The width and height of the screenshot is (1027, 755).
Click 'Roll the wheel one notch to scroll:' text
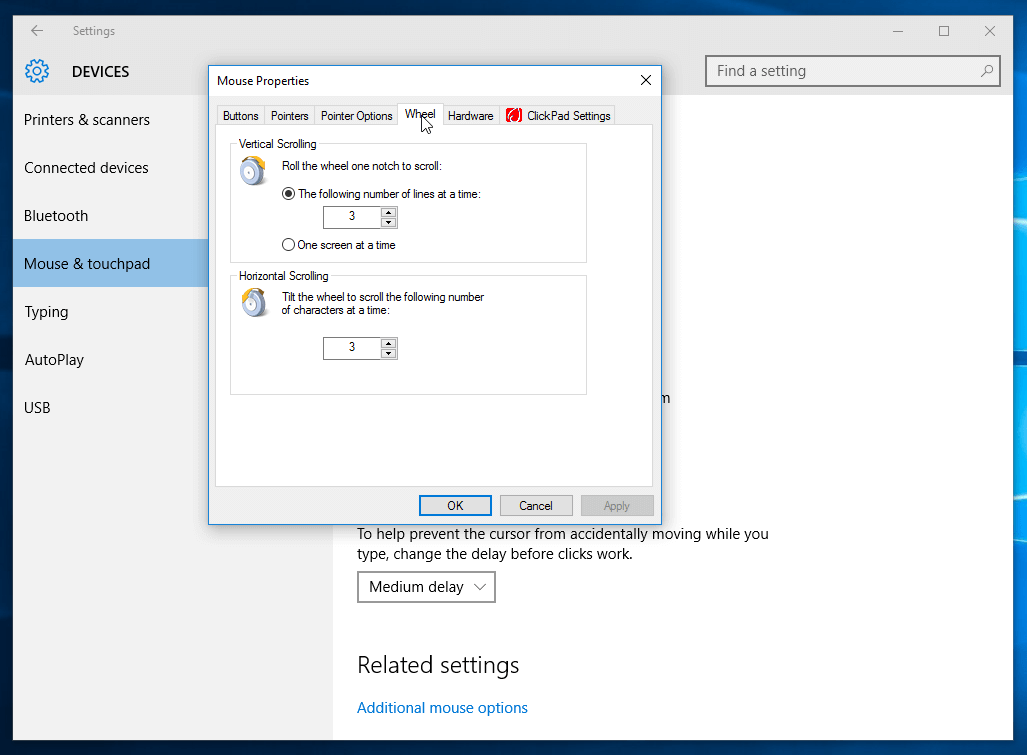[x=362, y=166]
